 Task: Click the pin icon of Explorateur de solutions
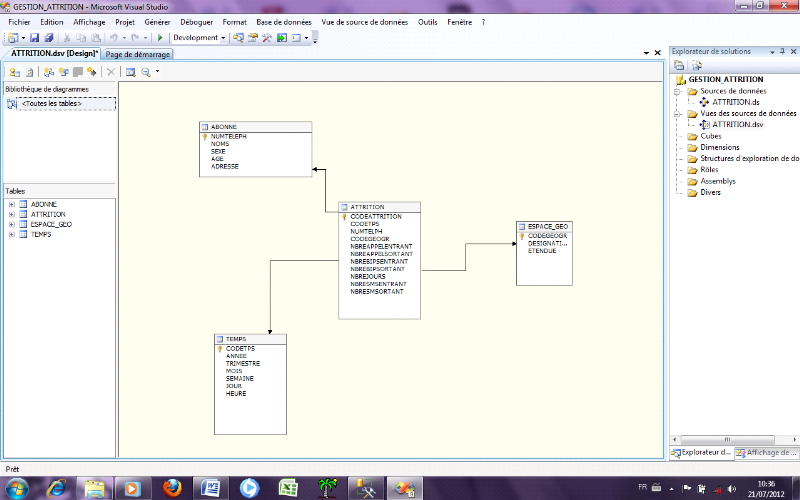[x=774, y=51]
